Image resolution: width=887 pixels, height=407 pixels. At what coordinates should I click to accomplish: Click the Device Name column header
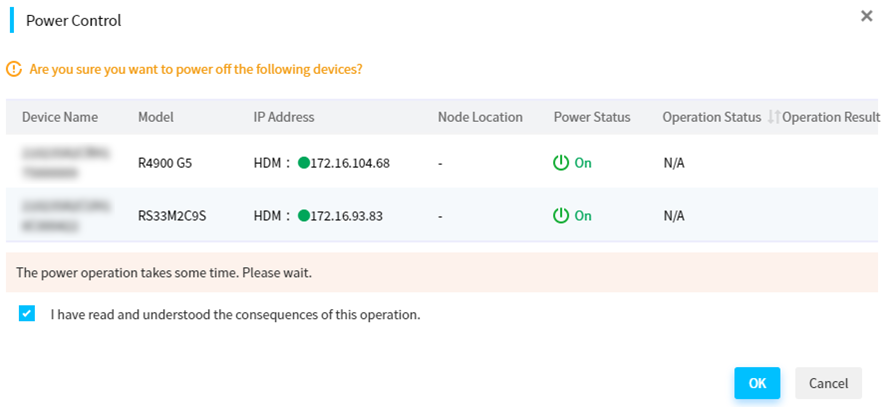pyautogui.click(x=60, y=117)
